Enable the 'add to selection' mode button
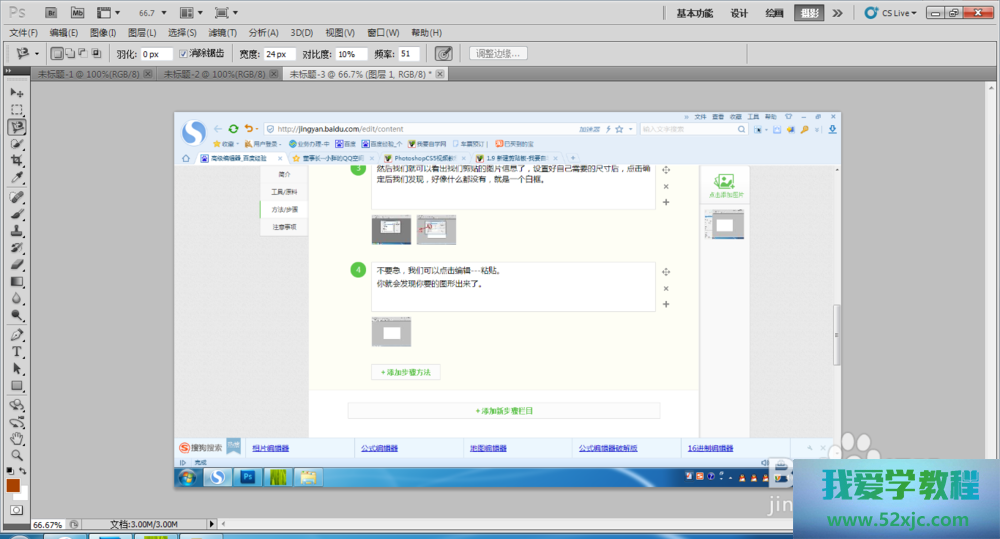Screen dimensions: 1000x539 pyautogui.click(x=70, y=54)
